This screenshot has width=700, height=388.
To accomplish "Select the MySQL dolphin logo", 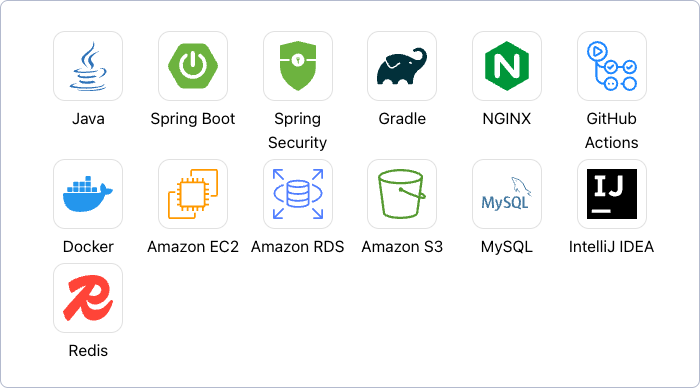I will 507,194.
